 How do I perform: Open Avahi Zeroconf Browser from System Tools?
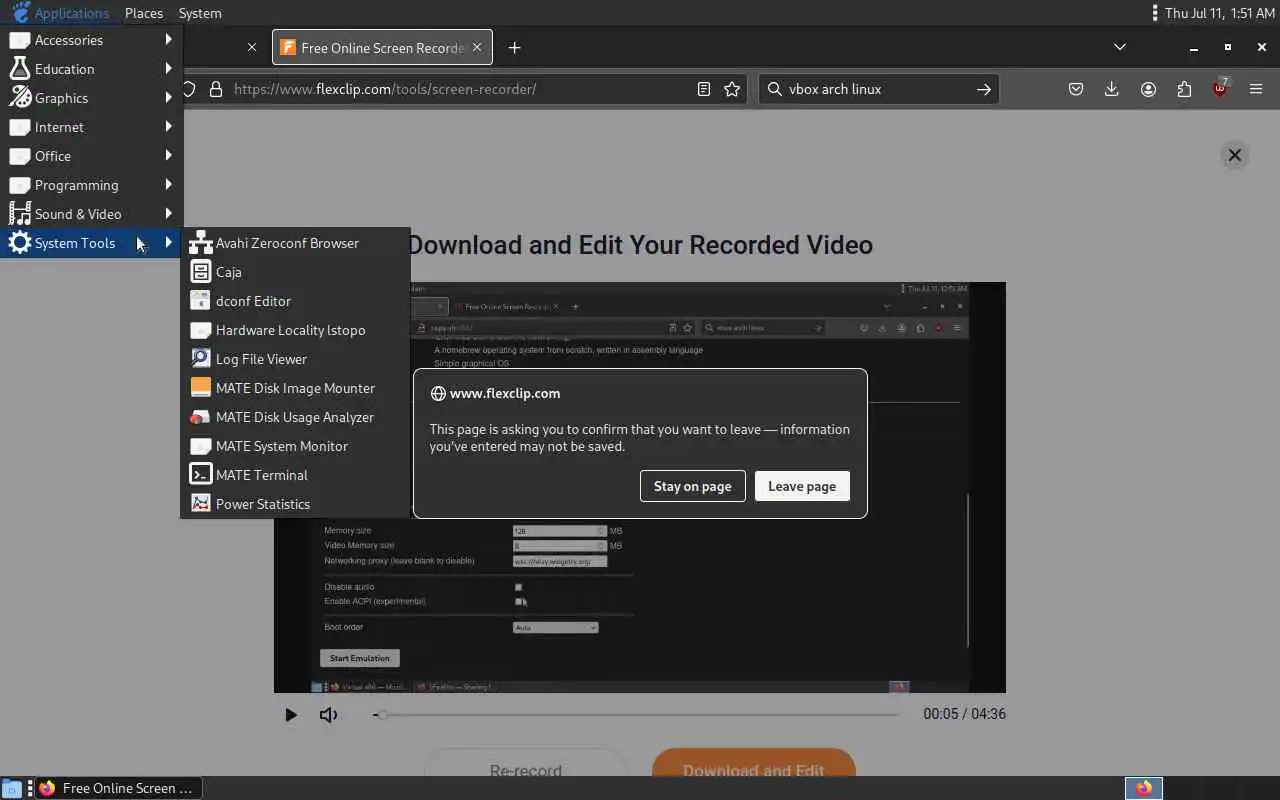point(295,243)
